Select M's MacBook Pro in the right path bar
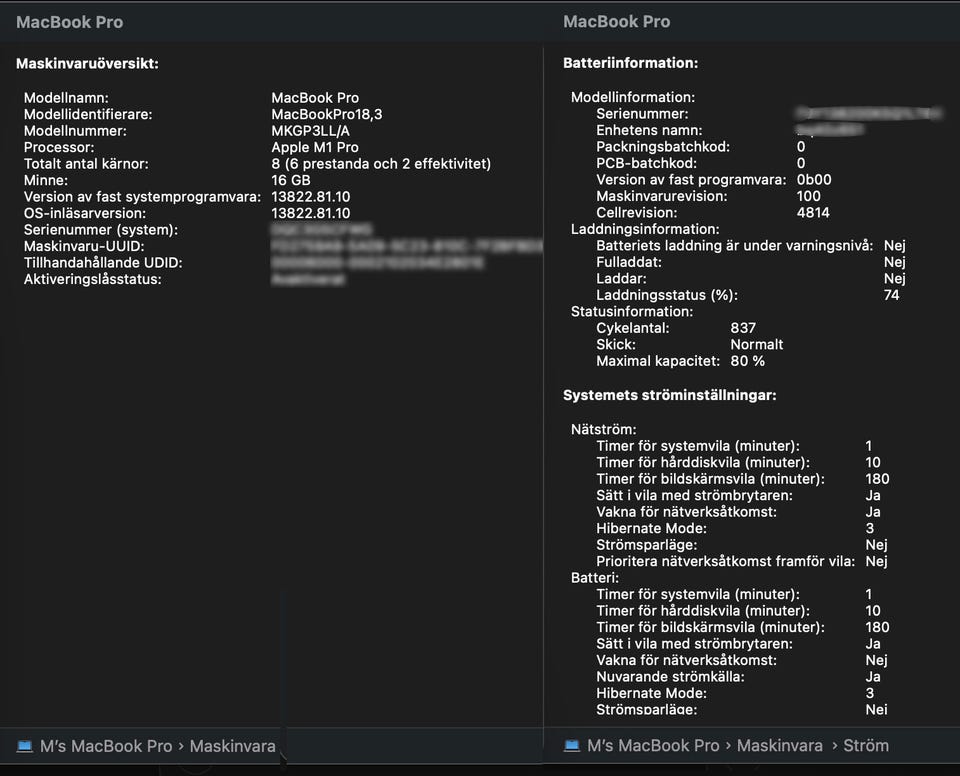 [653, 746]
